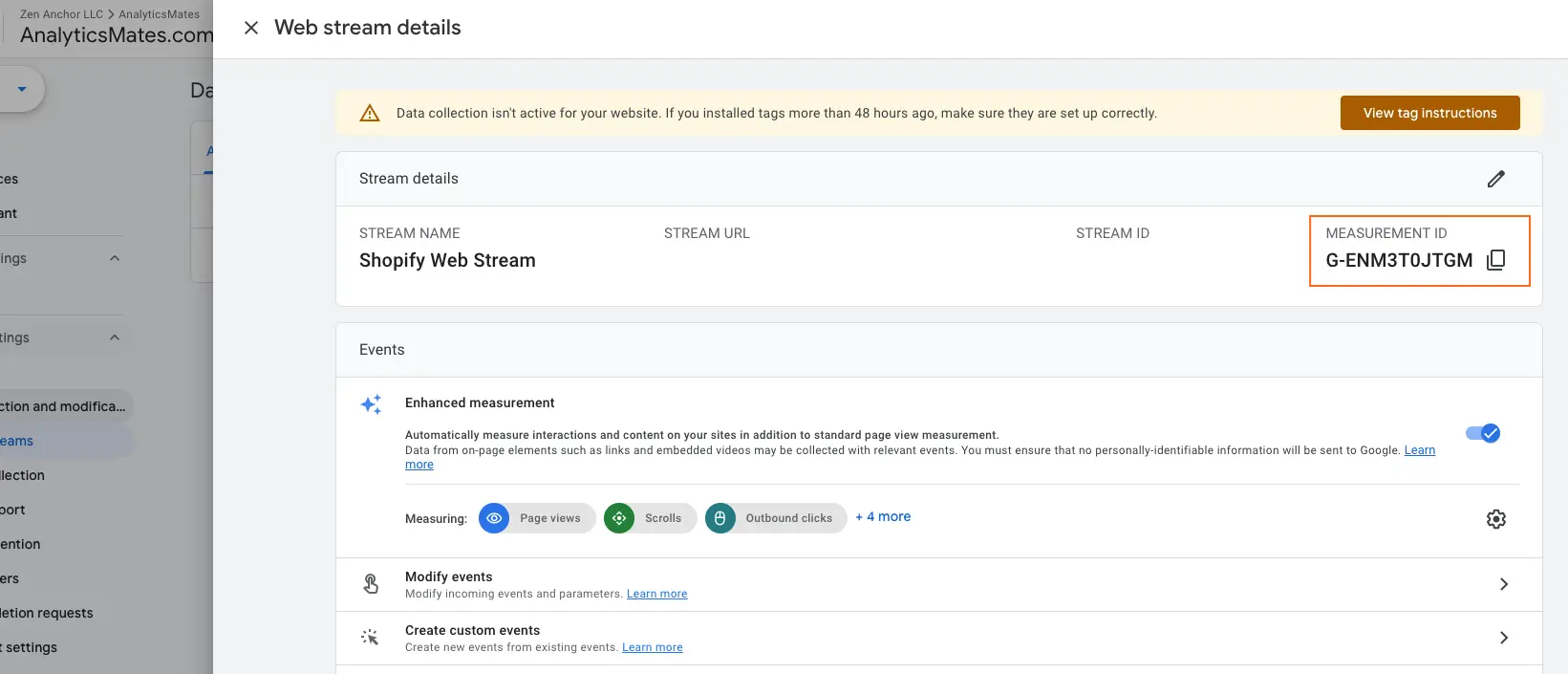Click the Zen Anchor LLC breadcrumb

click(61, 14)
